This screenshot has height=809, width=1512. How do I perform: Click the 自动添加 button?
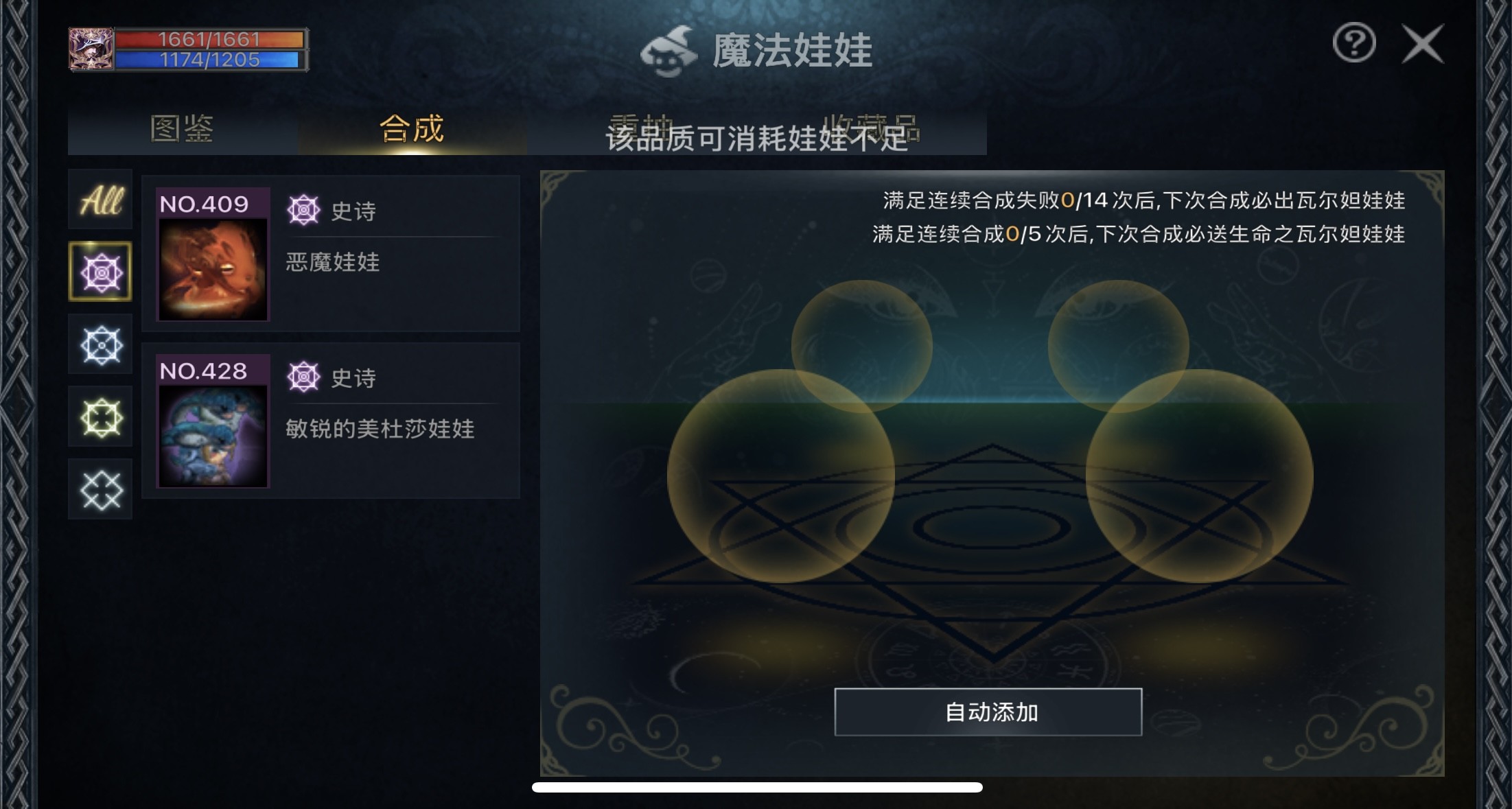988,712
